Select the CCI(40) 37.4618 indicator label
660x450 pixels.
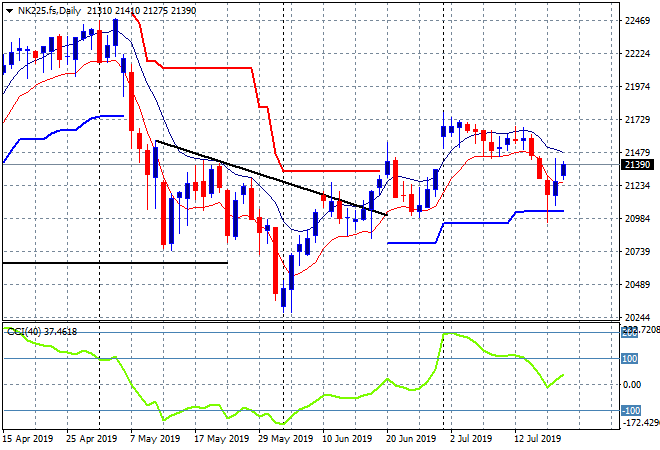coord(42,332)
